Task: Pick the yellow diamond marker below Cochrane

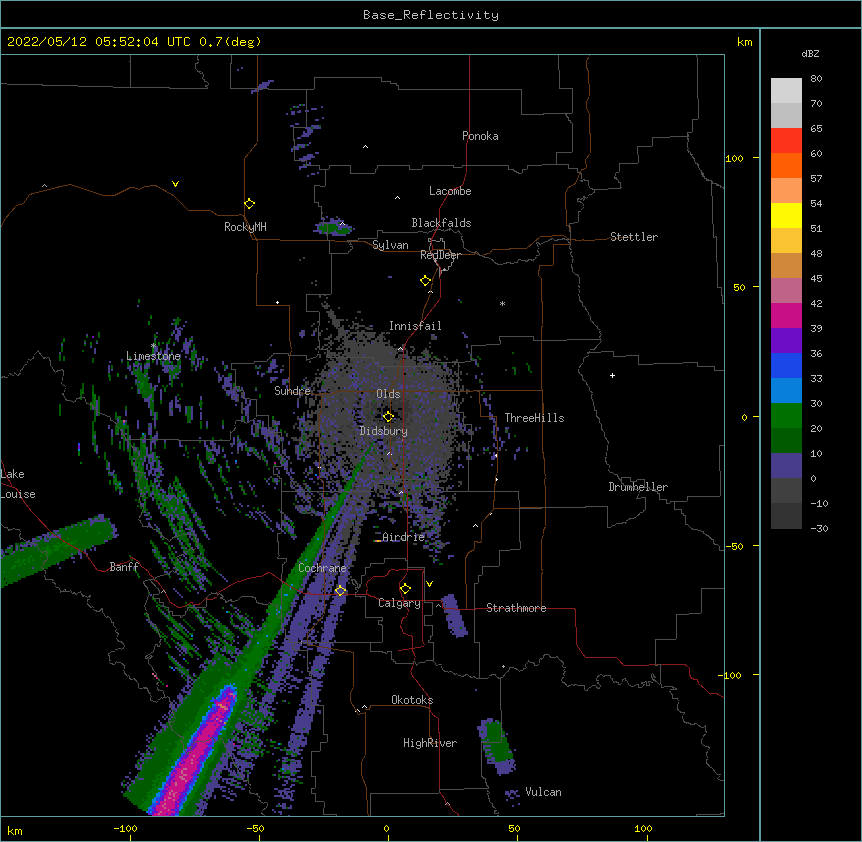Action: click(340, 590)
